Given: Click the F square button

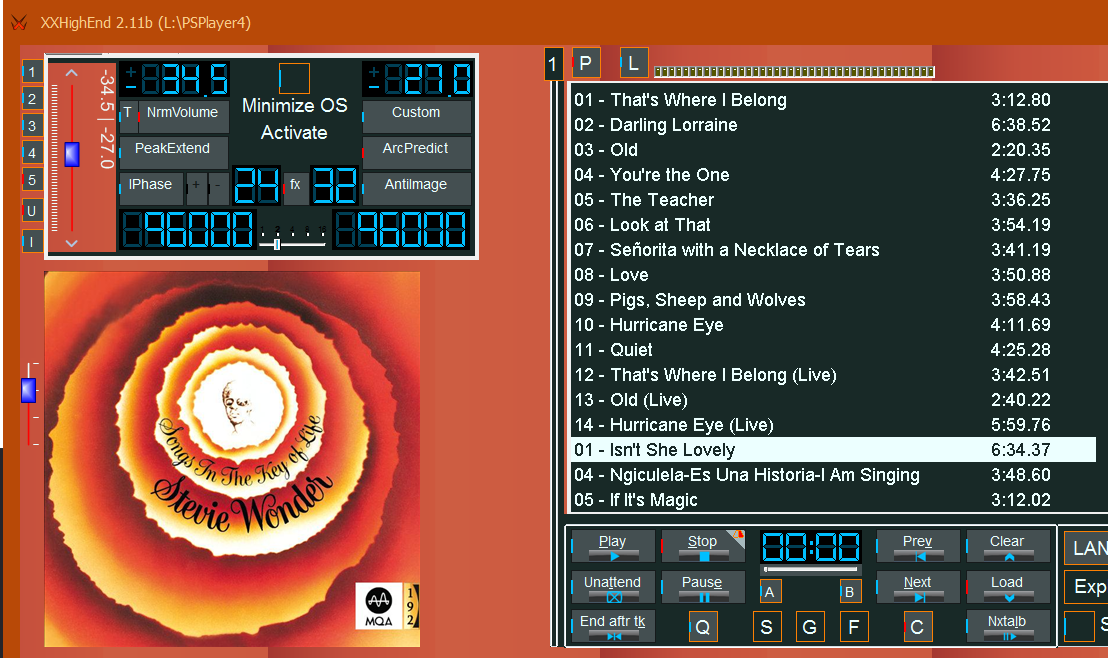Looking at the screenshot, I should click(854, 627).
